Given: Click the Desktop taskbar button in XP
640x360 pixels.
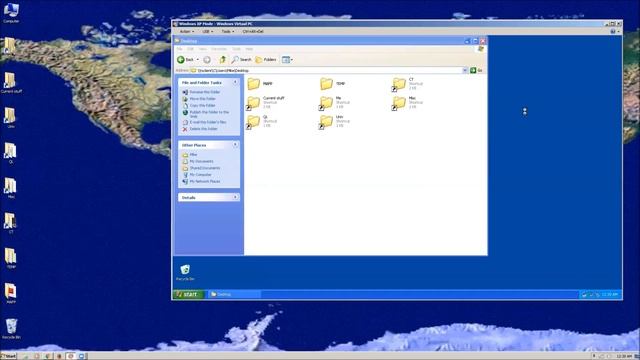Looking at the screenshot, I should (x=234, y=294).
